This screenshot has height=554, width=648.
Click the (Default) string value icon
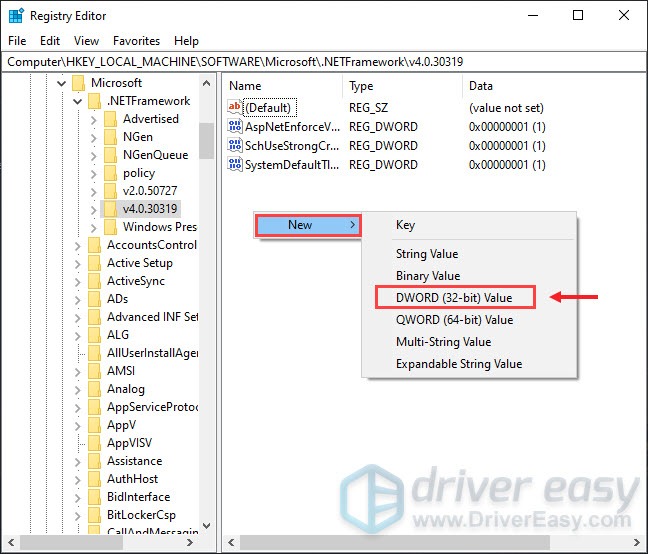tap(234, 107)
